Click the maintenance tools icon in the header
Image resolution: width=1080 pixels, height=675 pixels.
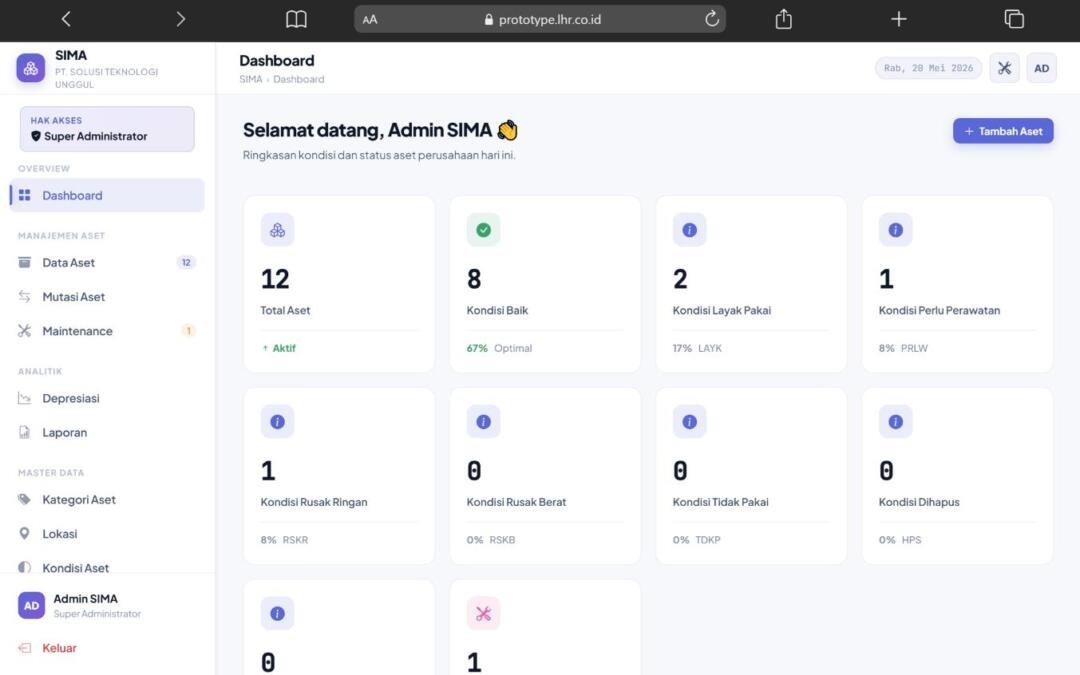point(1004,68)
